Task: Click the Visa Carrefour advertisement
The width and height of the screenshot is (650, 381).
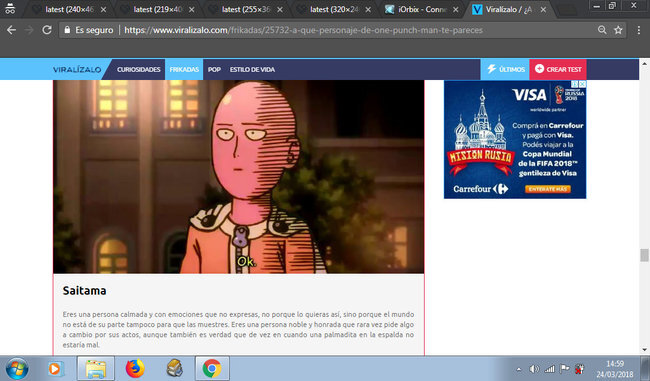Action: click(515, 139)
